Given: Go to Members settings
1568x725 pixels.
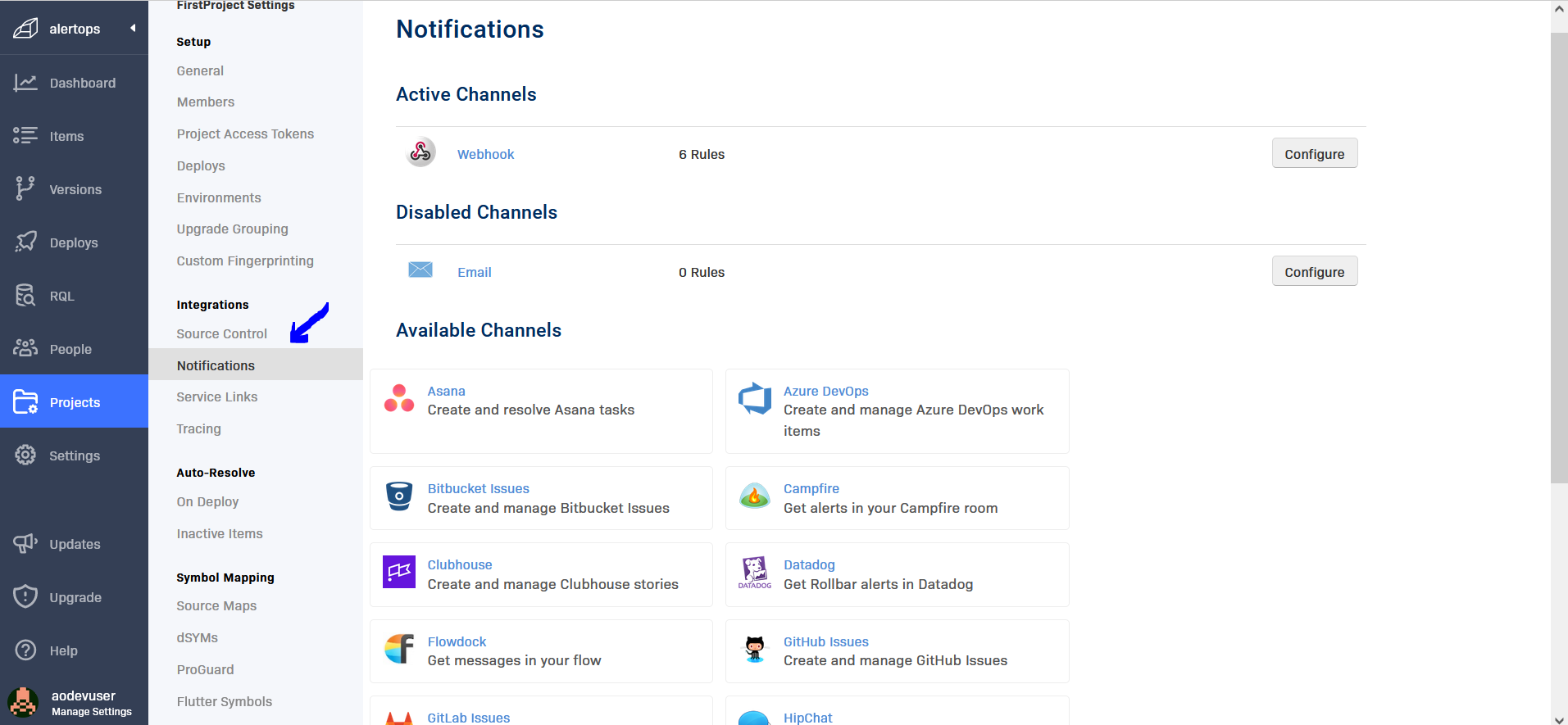Looking at the screenshot, I should [x=205, y=102].
